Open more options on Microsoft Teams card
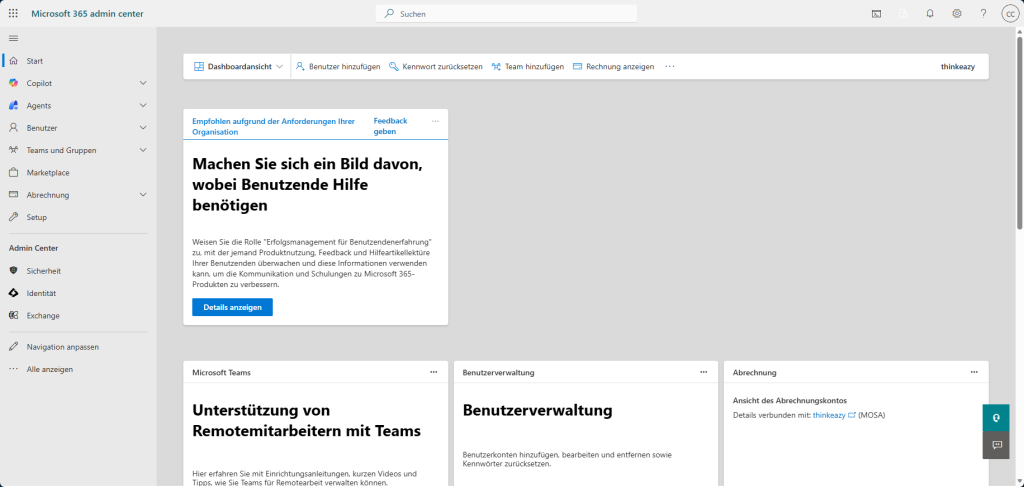The height and width of the screenshot is (487, 1024). 433,372
